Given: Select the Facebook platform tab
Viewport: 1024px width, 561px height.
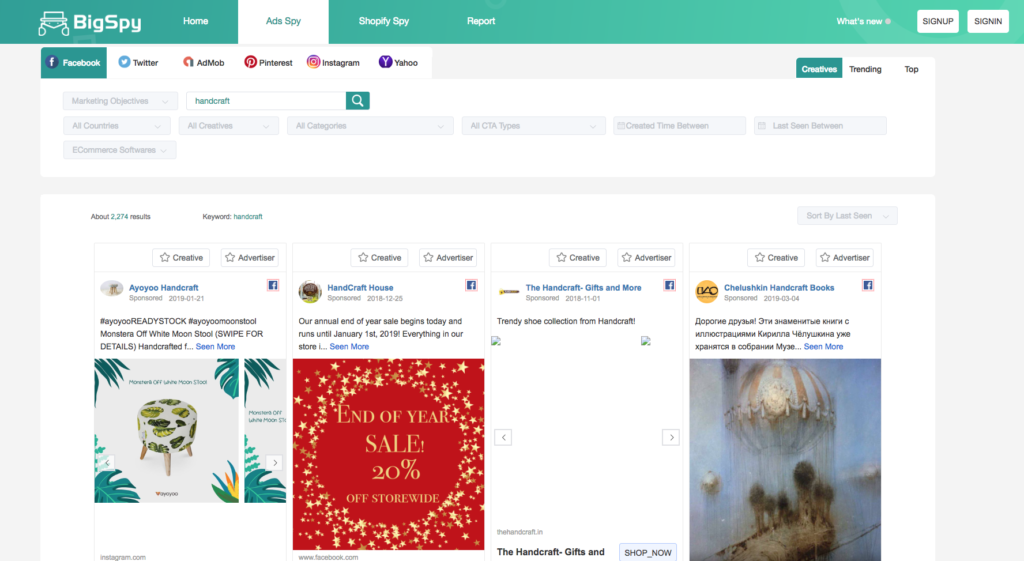Looking at the screenshot, I should click(74, 63).
